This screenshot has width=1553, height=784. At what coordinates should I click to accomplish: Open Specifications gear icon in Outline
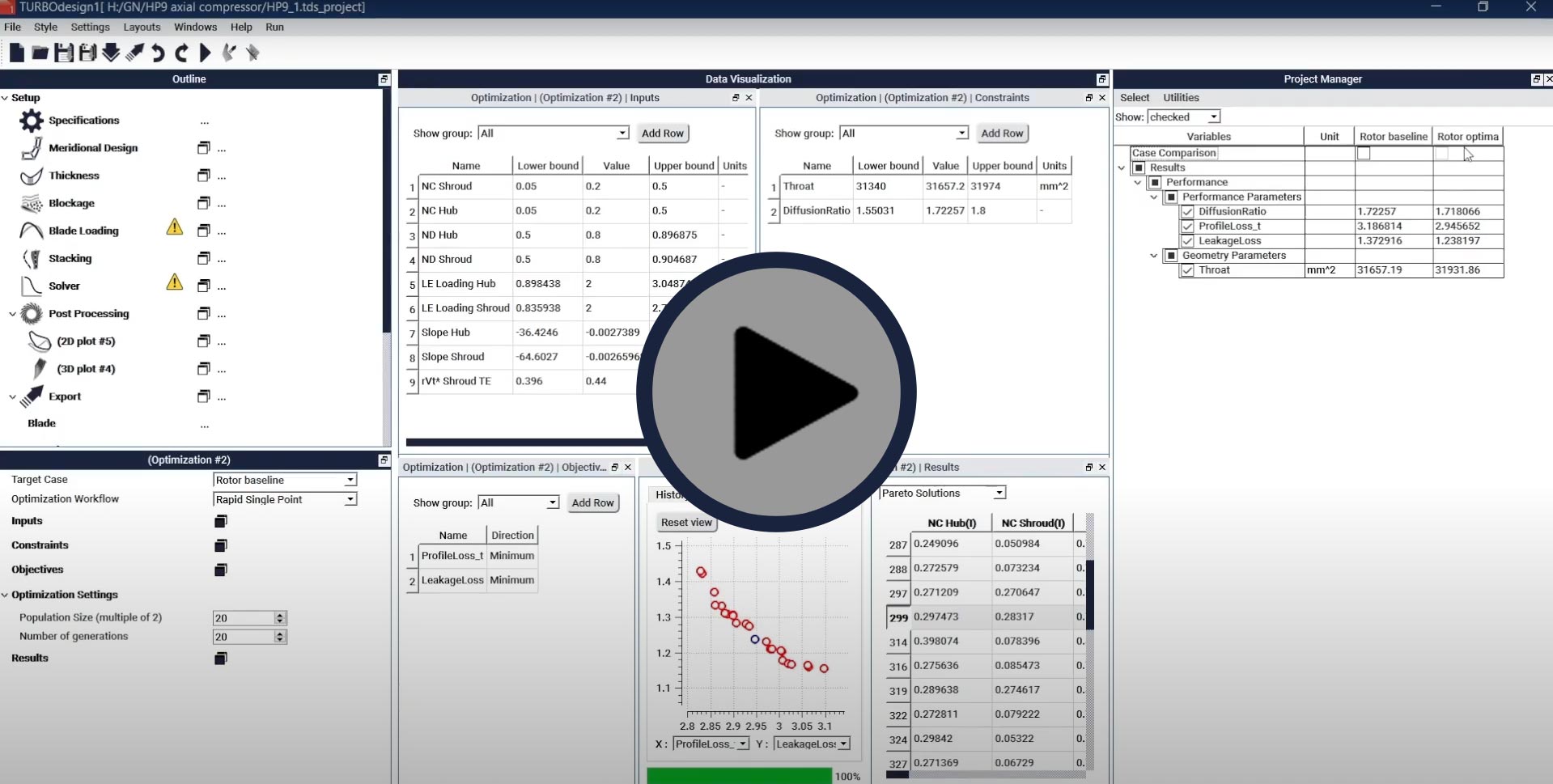click(x=32, y=121)
